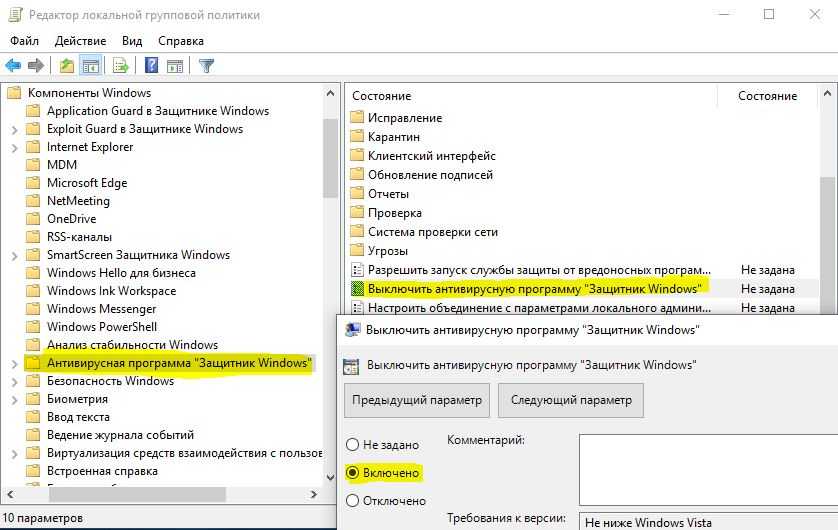Screen dimensions: 838x530
Task: Open the Проверка folder row
Action: point(394,213)
